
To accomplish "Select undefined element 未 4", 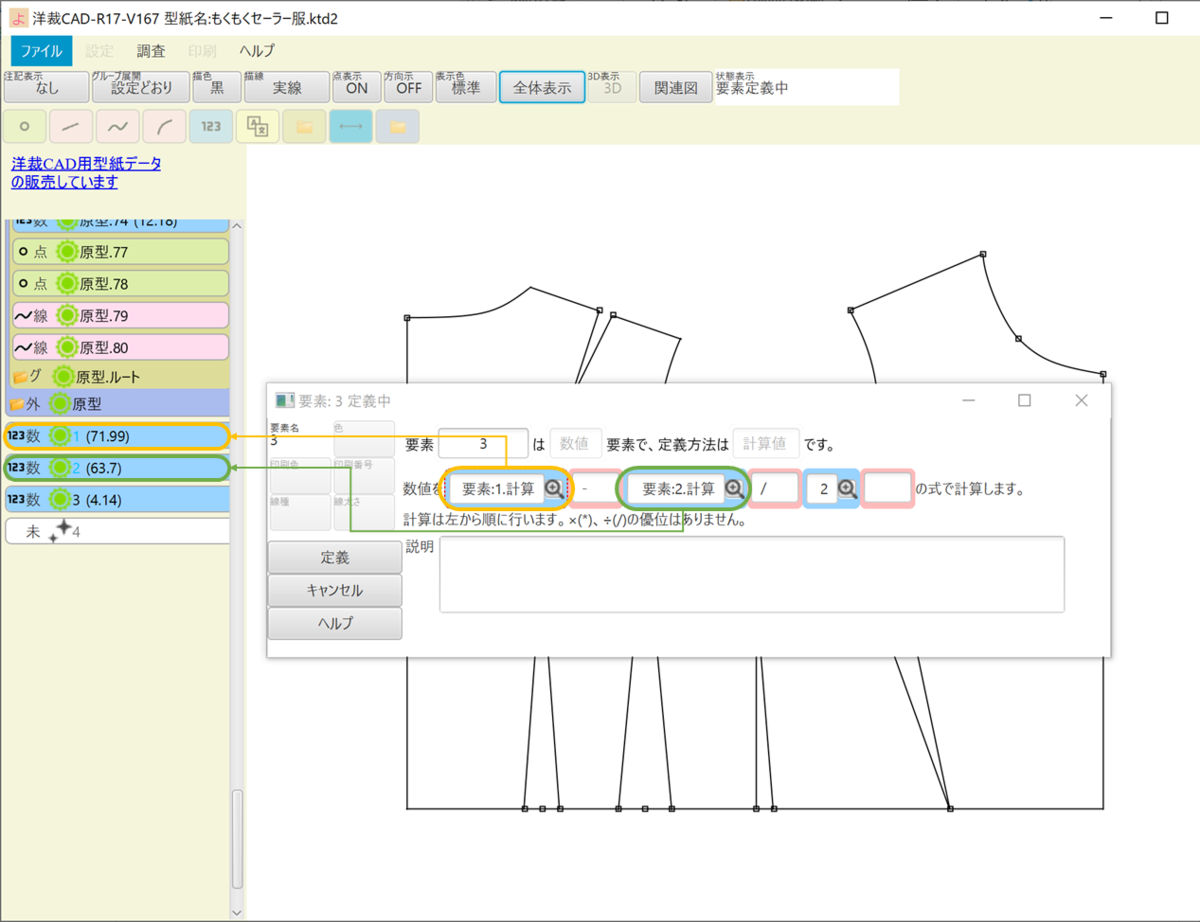I will click(x=117, y=531).
